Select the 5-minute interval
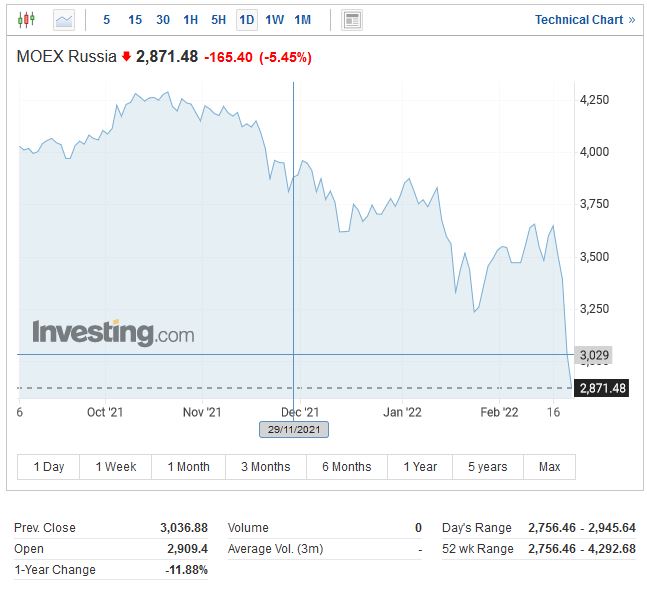The height and width of the screenshot is (590, 647). coord(107,19)
